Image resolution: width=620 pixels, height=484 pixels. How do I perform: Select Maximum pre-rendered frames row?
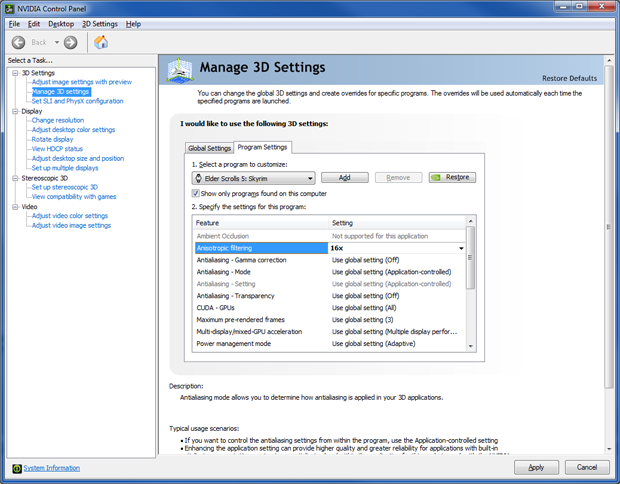[x=329, y=320]
